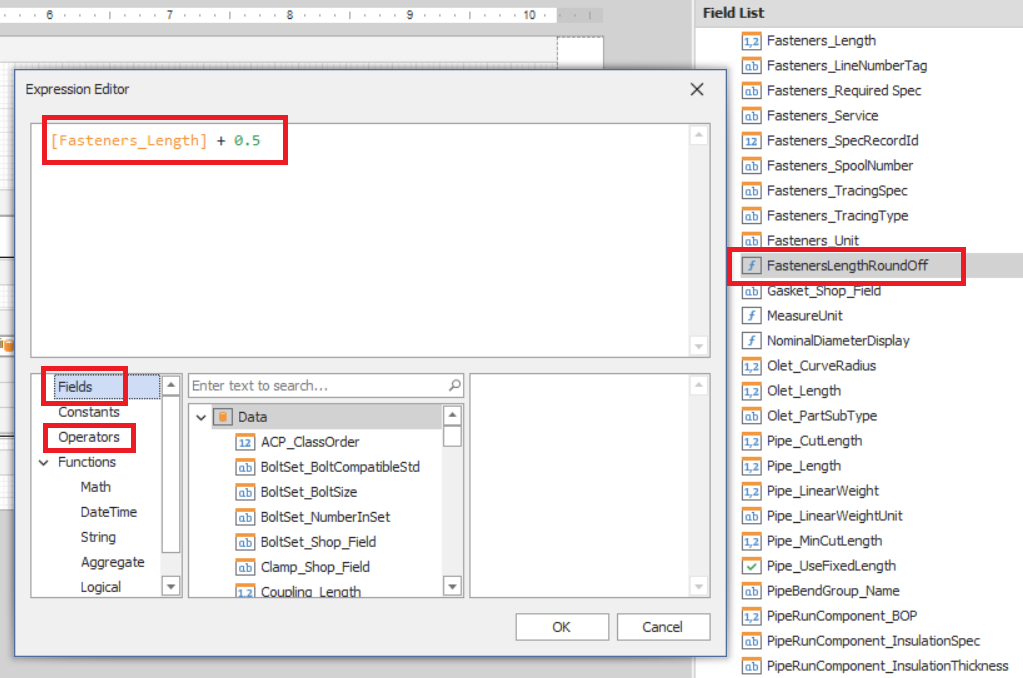1023x678 pixels.
Task: Click the ab icon beside Gasket_Shop_Field
Action: 751,290
